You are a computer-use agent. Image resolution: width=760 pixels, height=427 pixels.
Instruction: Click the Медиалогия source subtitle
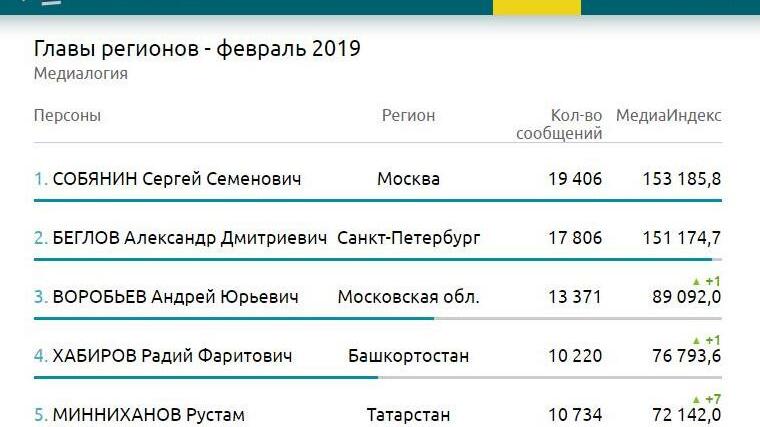pos(81,74)
